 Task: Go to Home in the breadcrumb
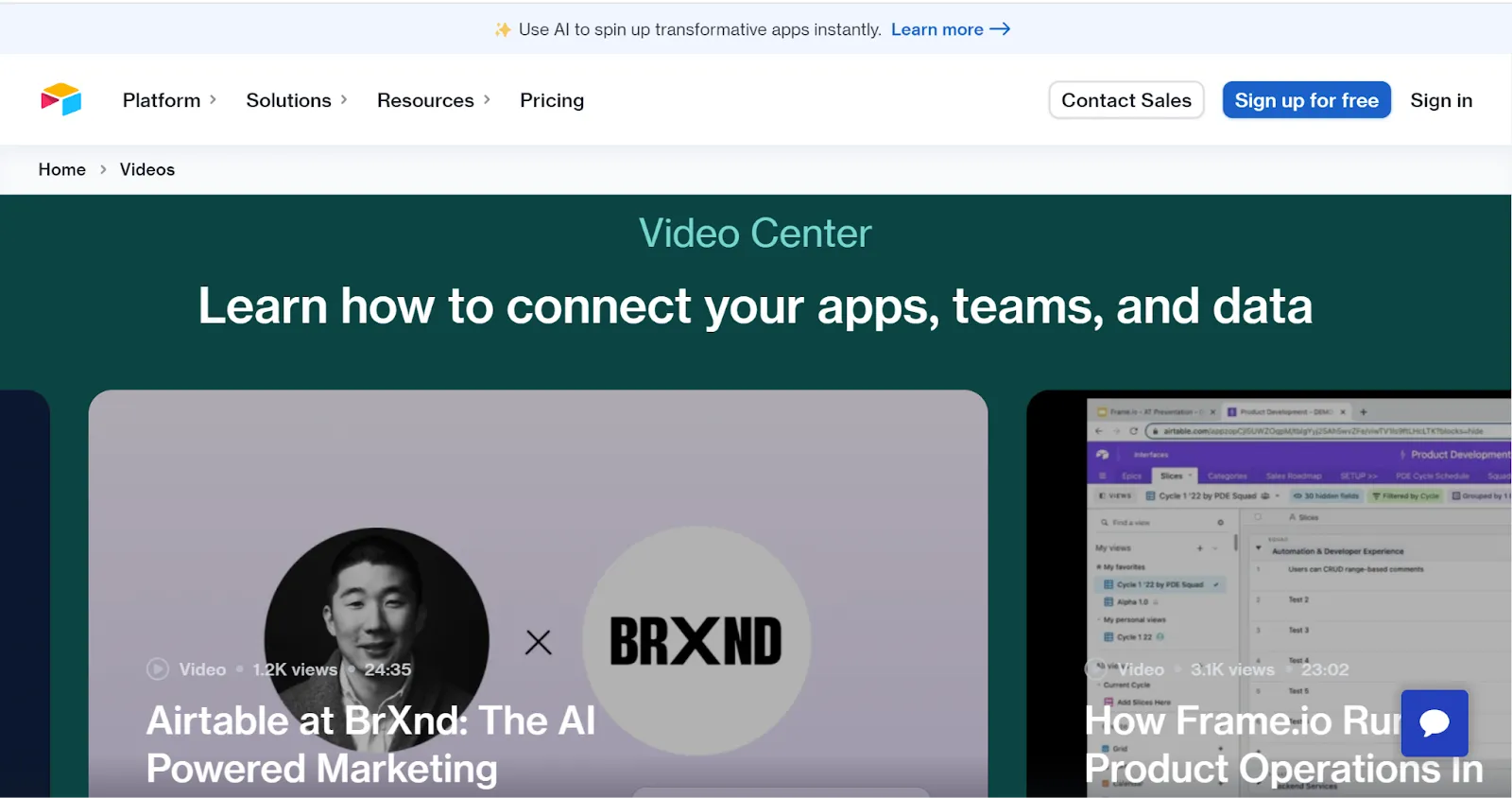pos(61,169)
